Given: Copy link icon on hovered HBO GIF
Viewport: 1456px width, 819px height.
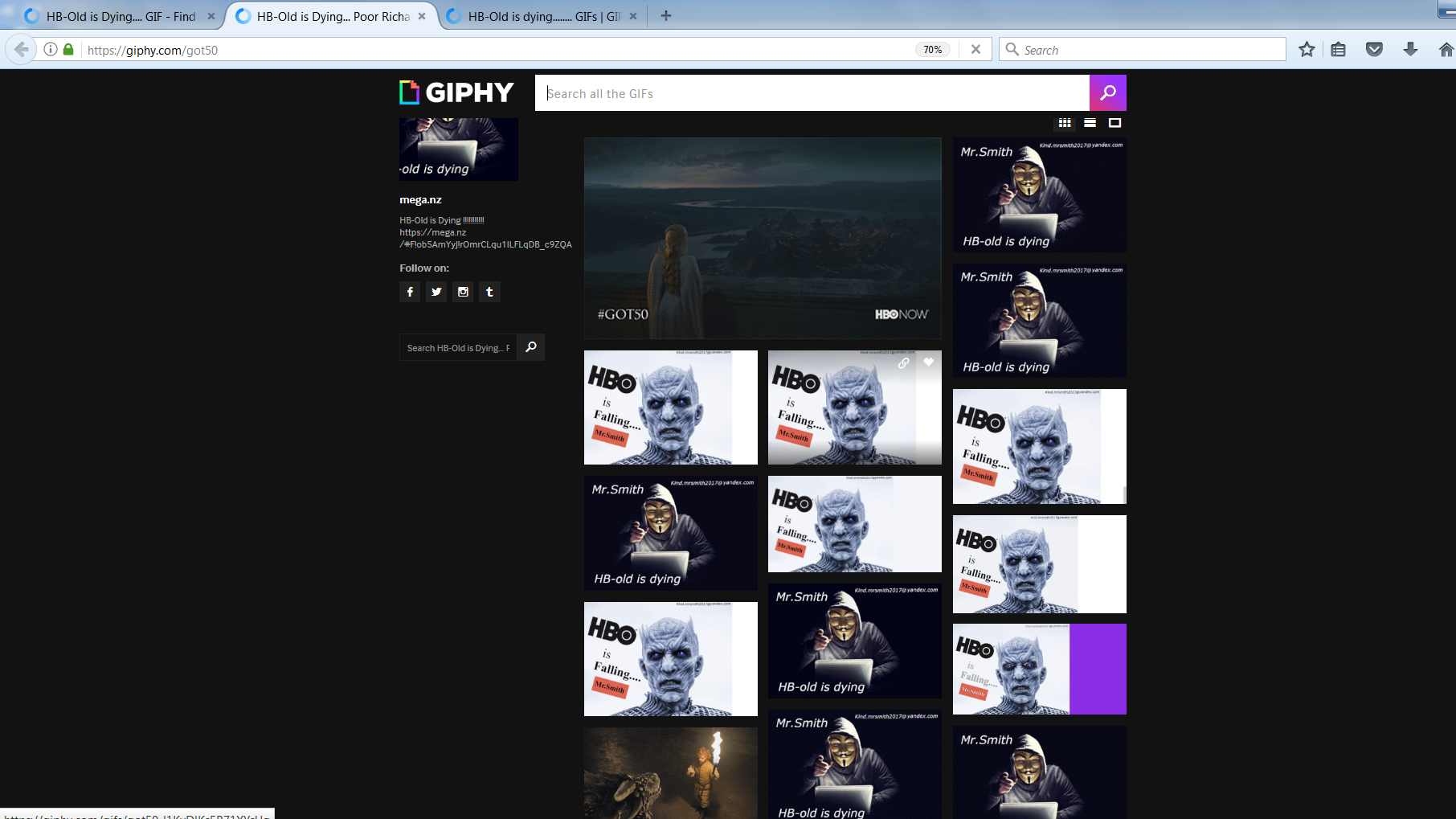Looking at the screenshot, I should [904, 363].
